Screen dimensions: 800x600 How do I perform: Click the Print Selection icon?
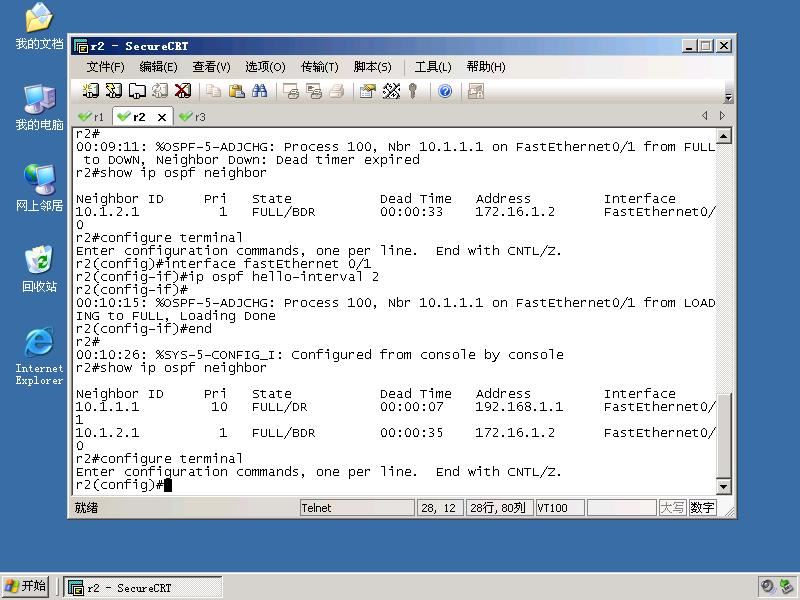tap(314, 91)
